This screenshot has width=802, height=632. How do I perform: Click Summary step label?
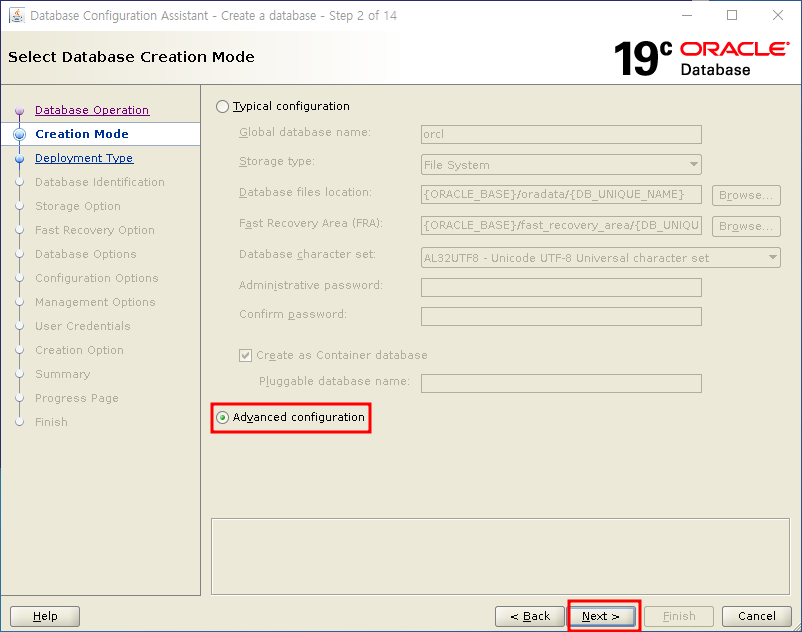[x=62, y=374]
